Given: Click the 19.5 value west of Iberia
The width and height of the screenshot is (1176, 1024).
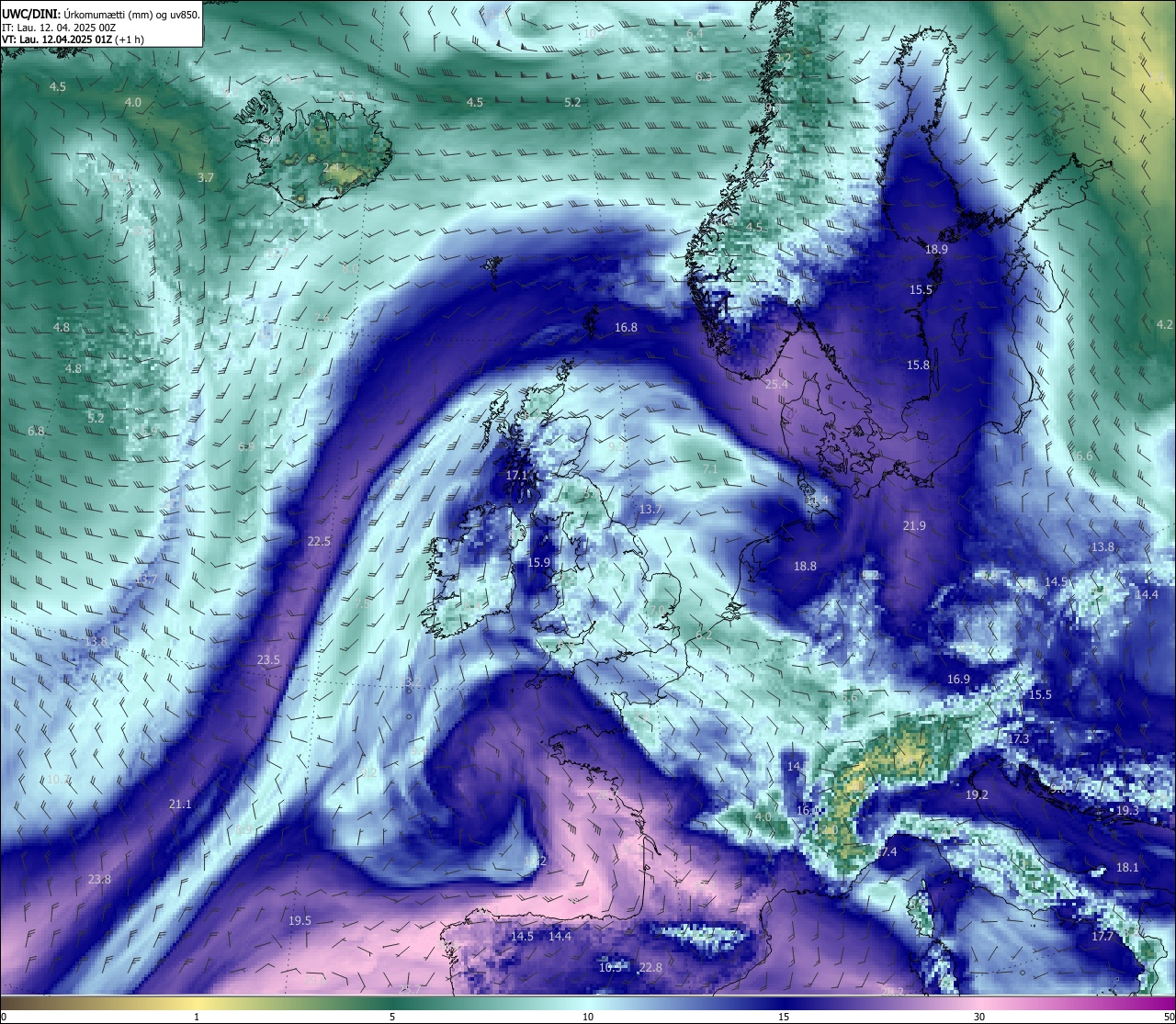Looking at the screenshot, I should [x=300, y=920].
